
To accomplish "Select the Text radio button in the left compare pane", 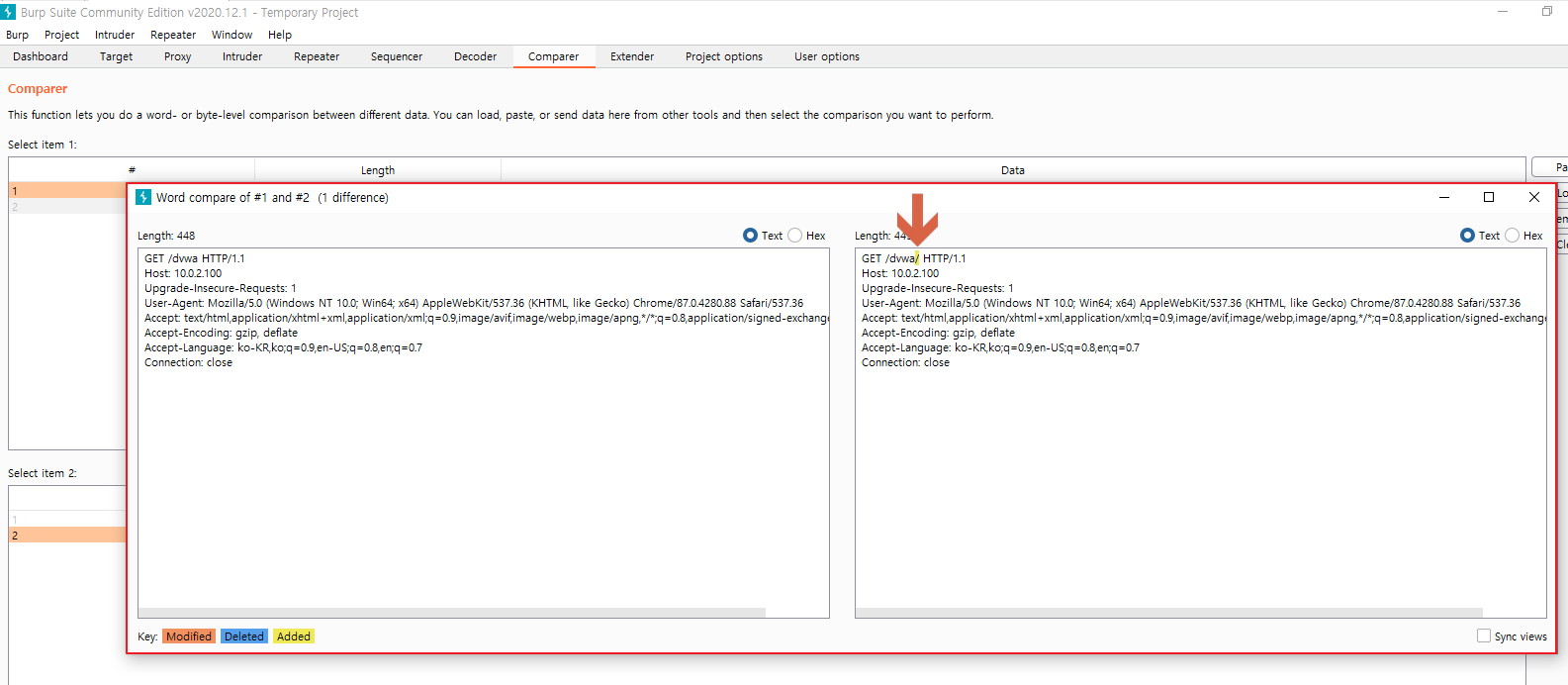I will [x=750, y=236].
